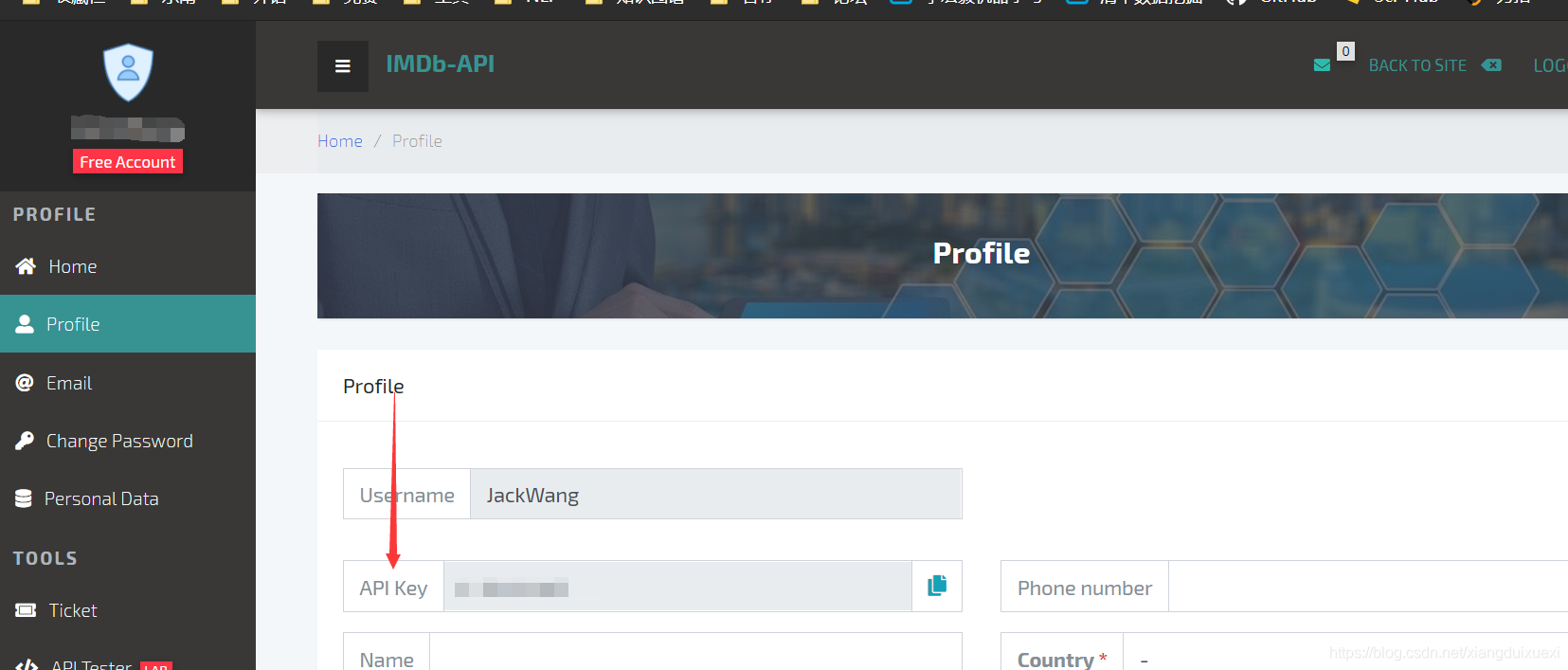Open the Country dropdown
Image resolution: width=1568 pixels, height=670 pixels.
[x=1345, y=652]
